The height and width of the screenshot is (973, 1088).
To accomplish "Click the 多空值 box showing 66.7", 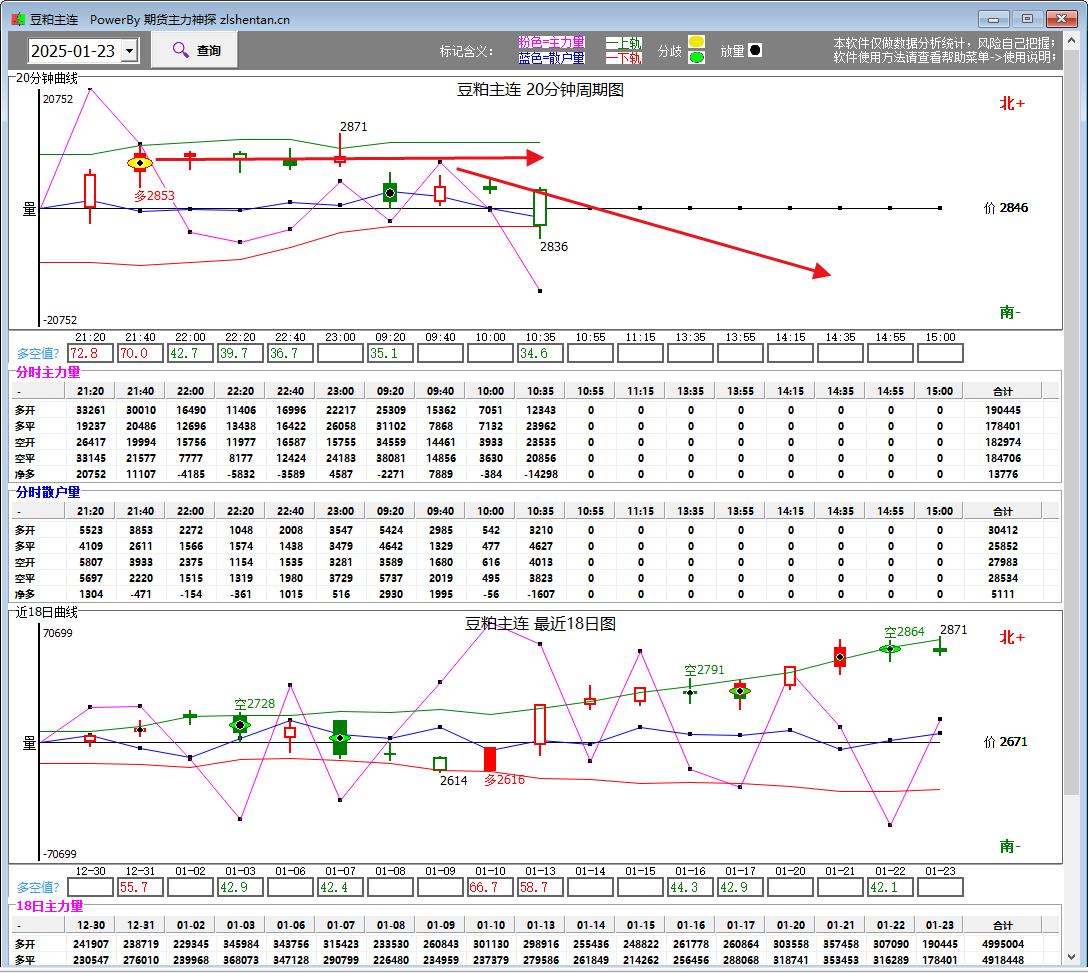I will coord(490,887).
